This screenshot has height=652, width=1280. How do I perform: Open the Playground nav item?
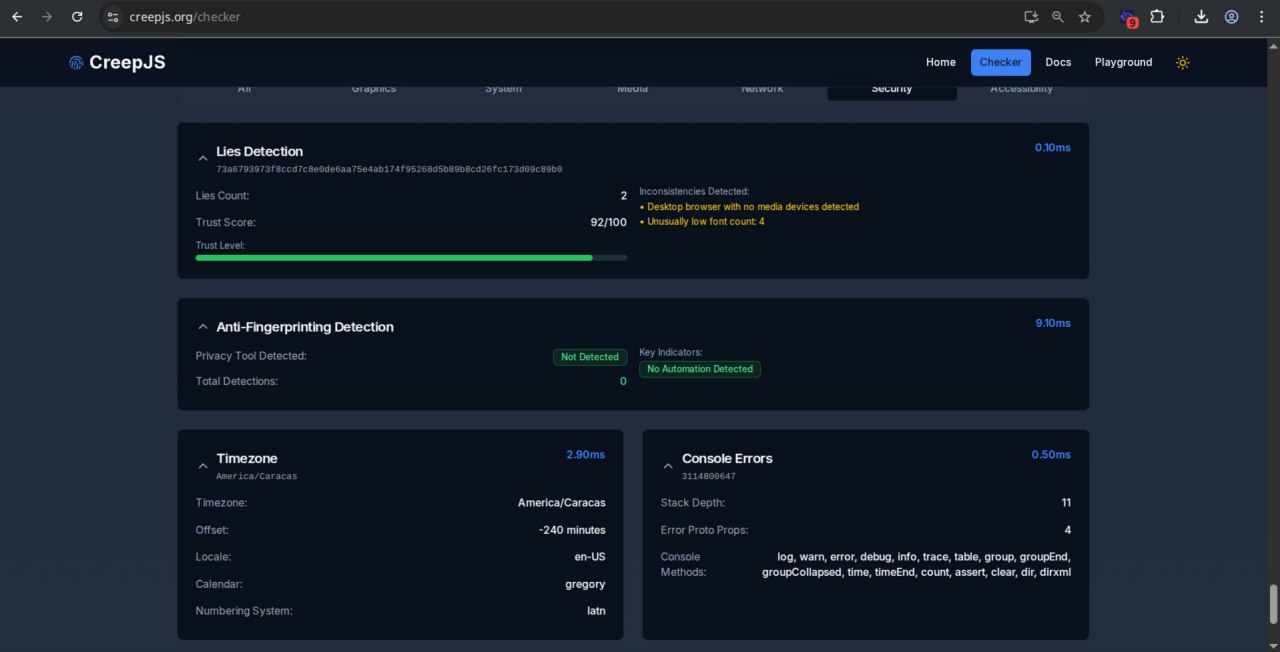point(1123,62)
